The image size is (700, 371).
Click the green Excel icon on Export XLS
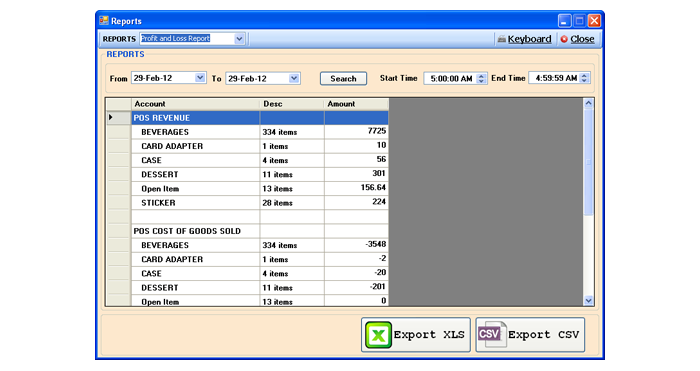coord(379,335)
